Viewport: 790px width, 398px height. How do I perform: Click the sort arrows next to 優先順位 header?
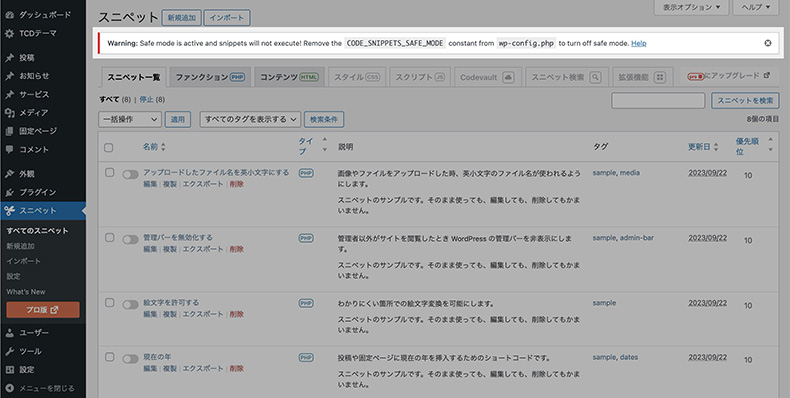click(770, 145)
